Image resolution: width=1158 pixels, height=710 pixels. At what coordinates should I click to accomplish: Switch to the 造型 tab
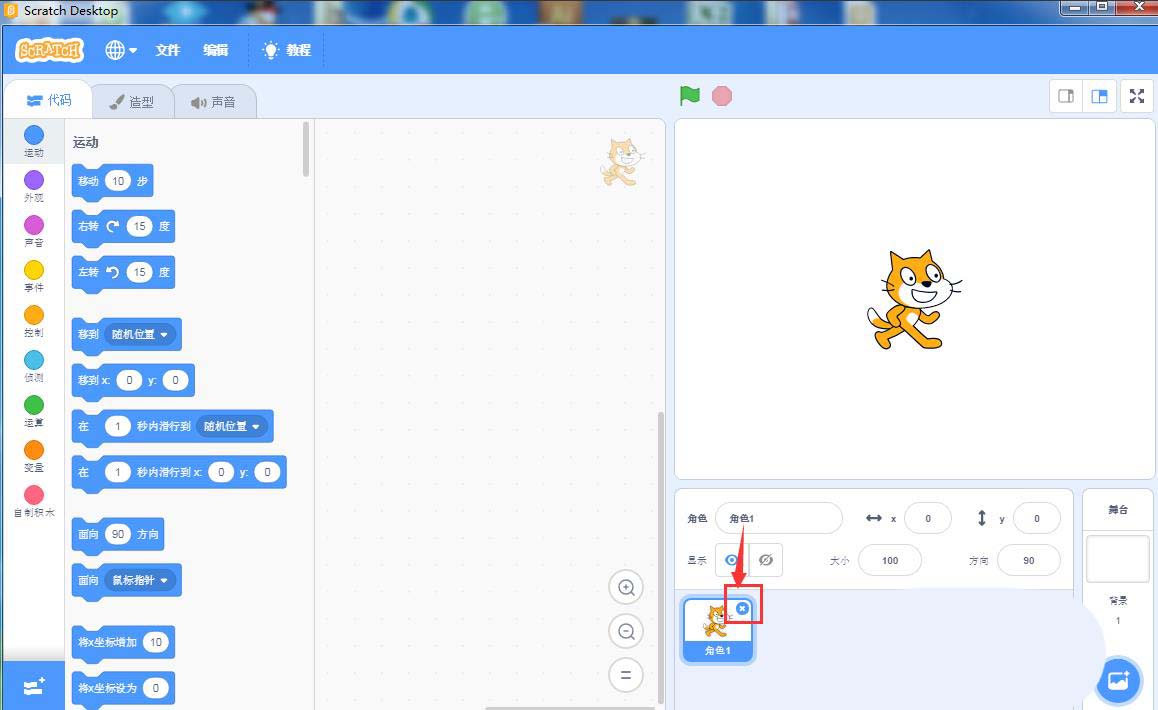[x=132, y=102]
